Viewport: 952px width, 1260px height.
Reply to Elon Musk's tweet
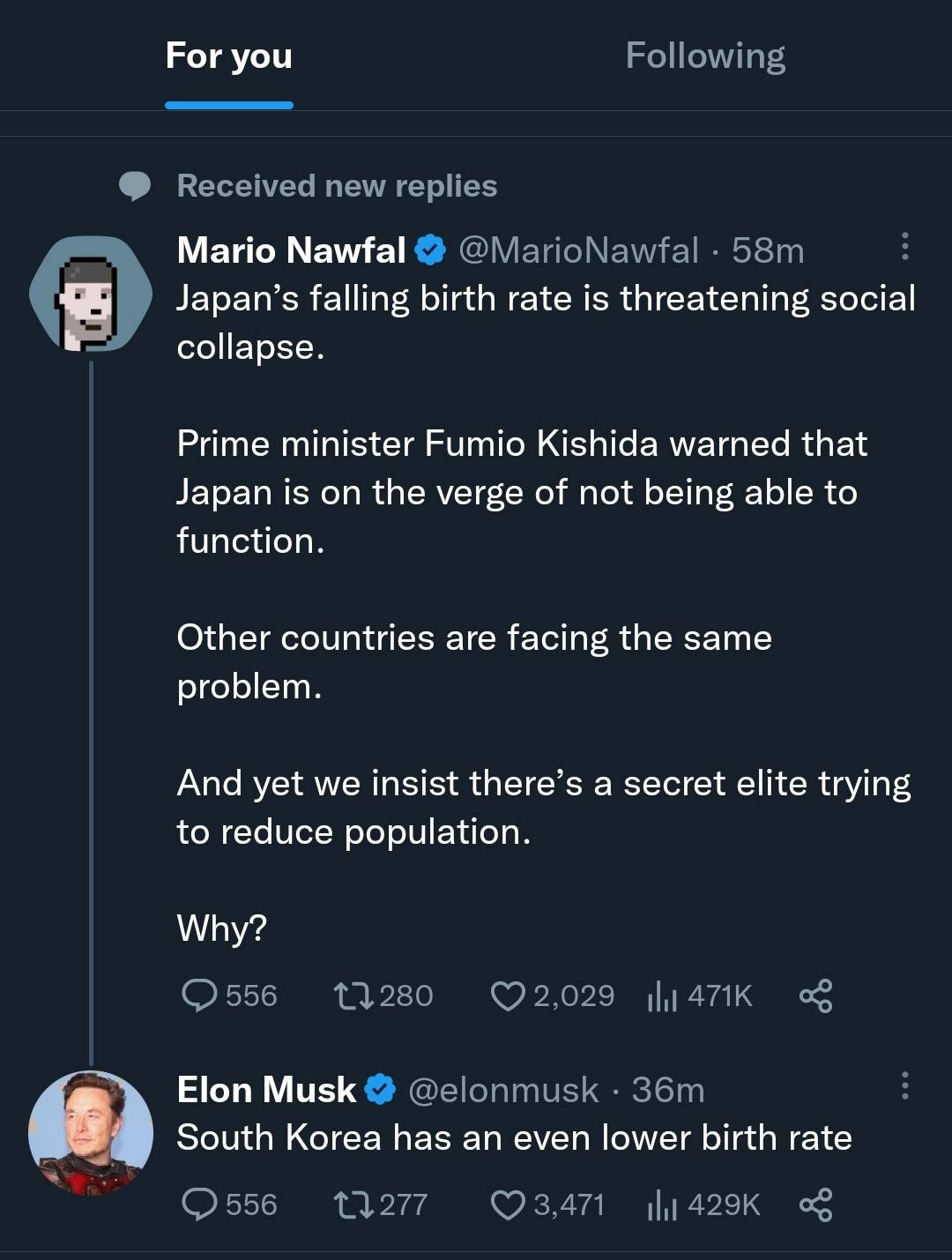(200, 1204)
